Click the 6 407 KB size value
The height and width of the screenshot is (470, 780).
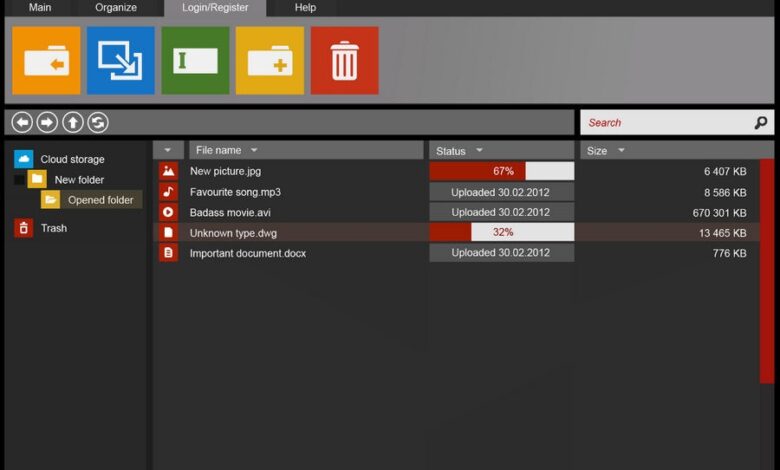coord(725,172)
